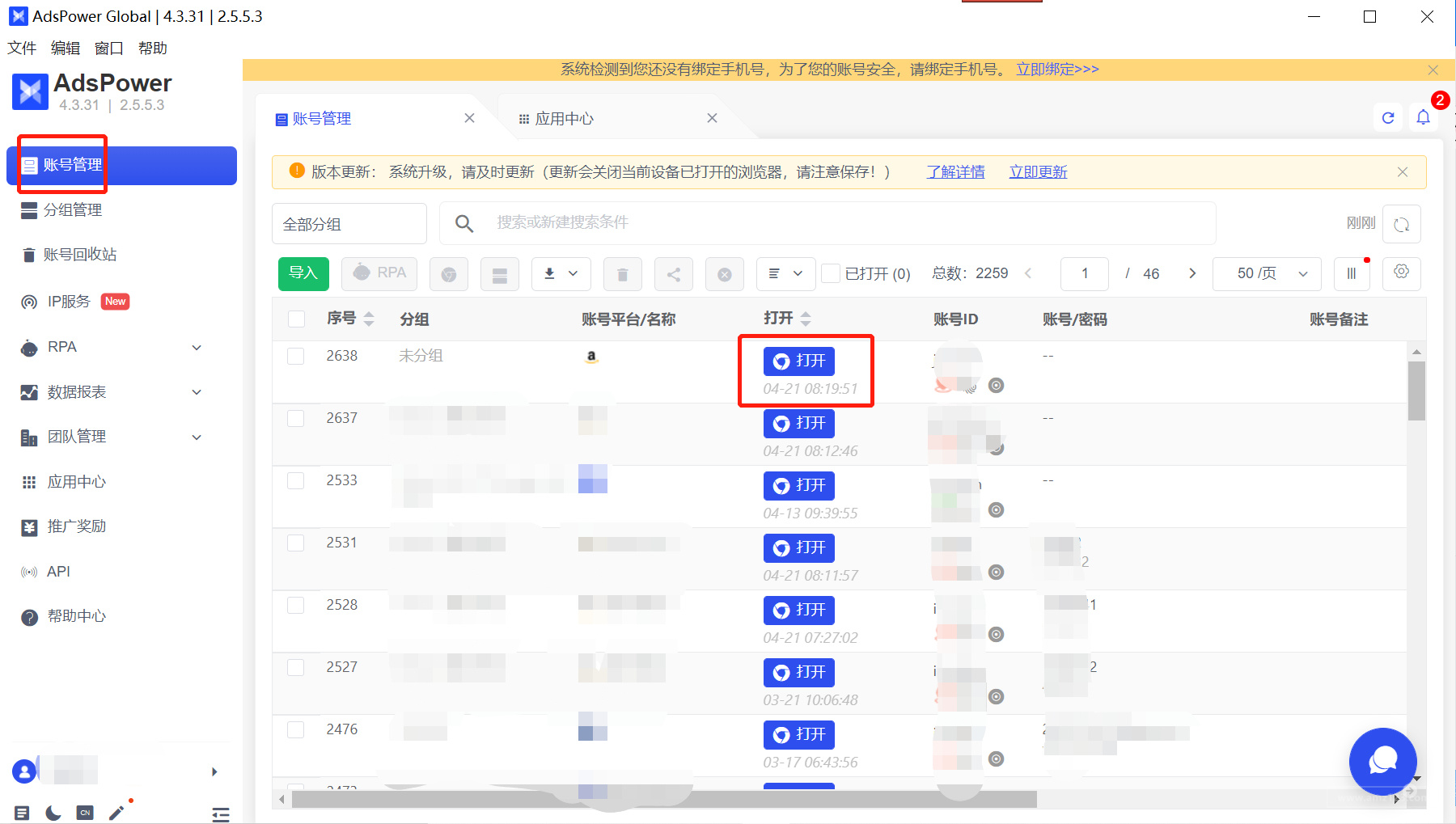Select the checkbox for row 2531
The height and width of the screenshot is (824, 1456).
[x=296, y=543]
